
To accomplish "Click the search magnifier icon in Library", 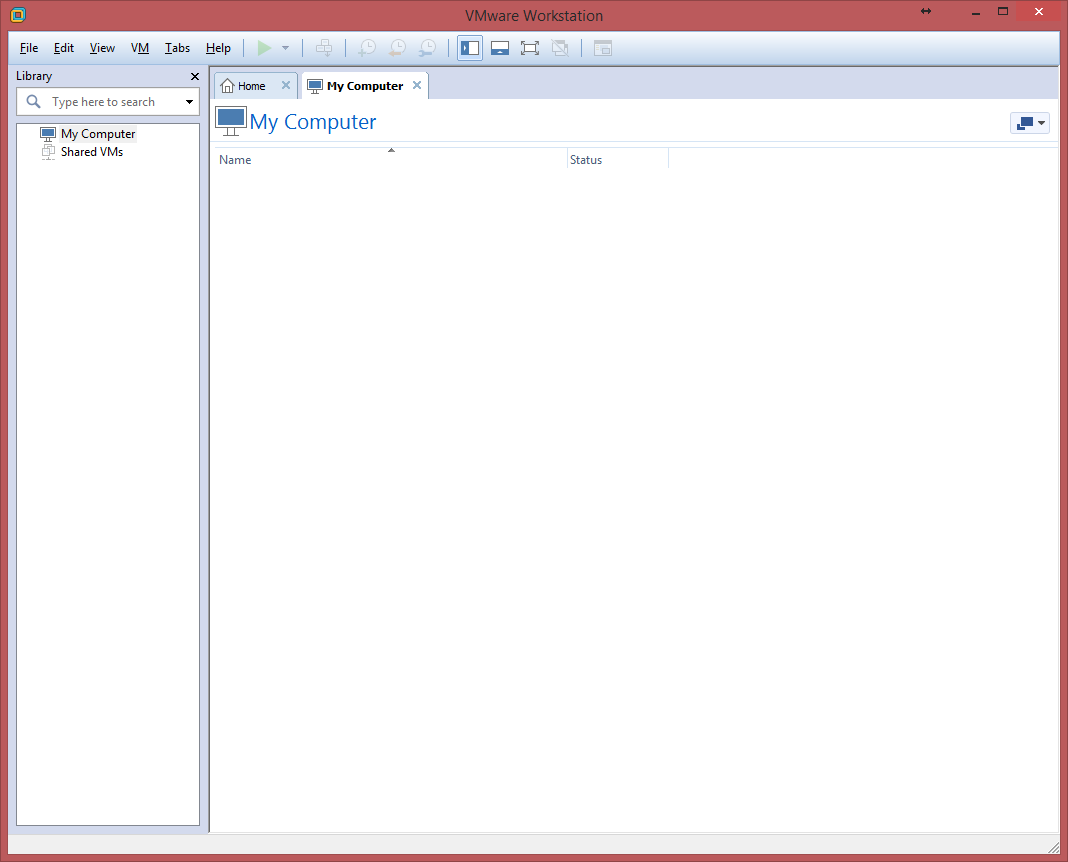I will click(x=33, y=101).
